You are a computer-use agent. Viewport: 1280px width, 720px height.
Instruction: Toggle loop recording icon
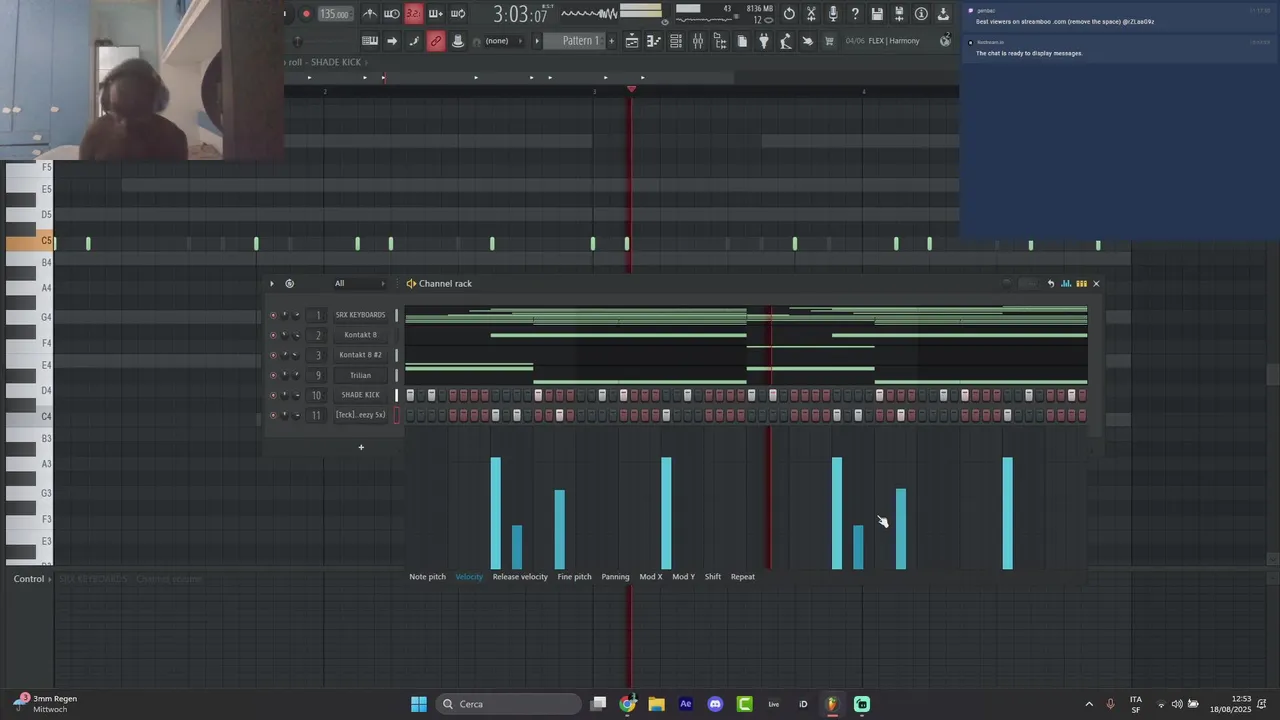[x=458, y=14]
